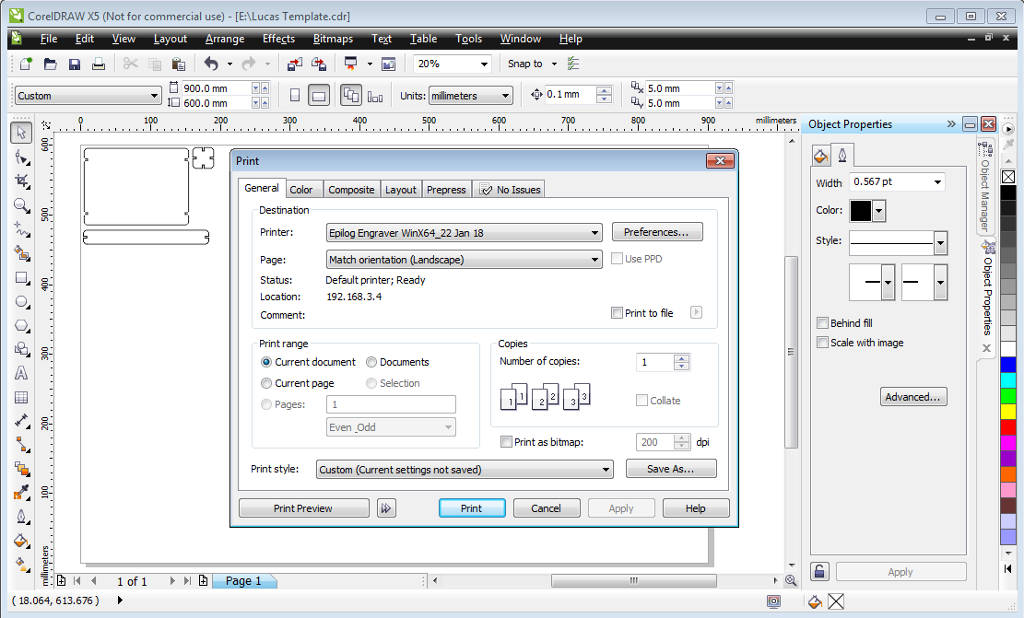Select the Ellipse tool
1024x618 pixels.
pyautogui.click(x=22, y=302)
